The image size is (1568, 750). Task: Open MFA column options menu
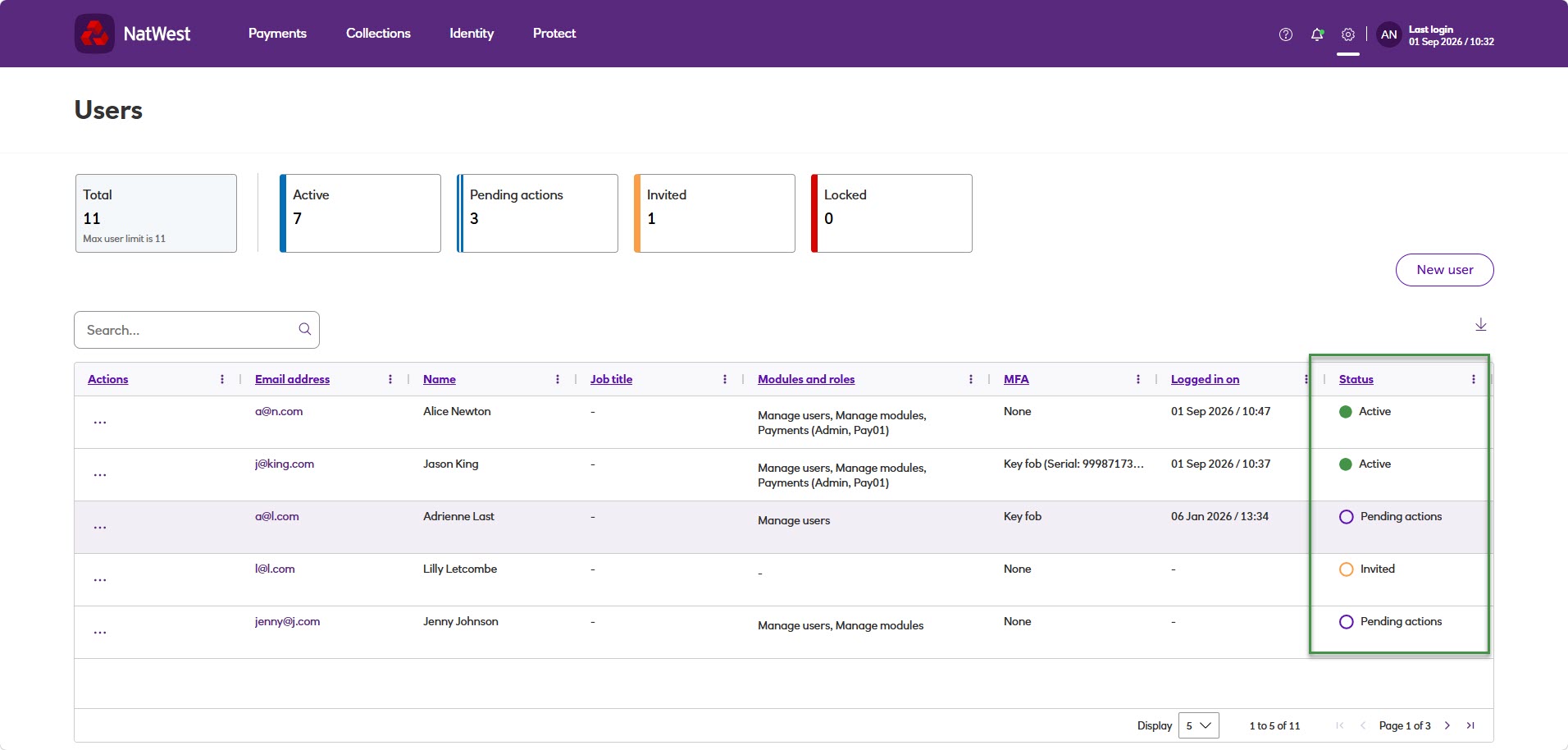(x=1138, y=379)
